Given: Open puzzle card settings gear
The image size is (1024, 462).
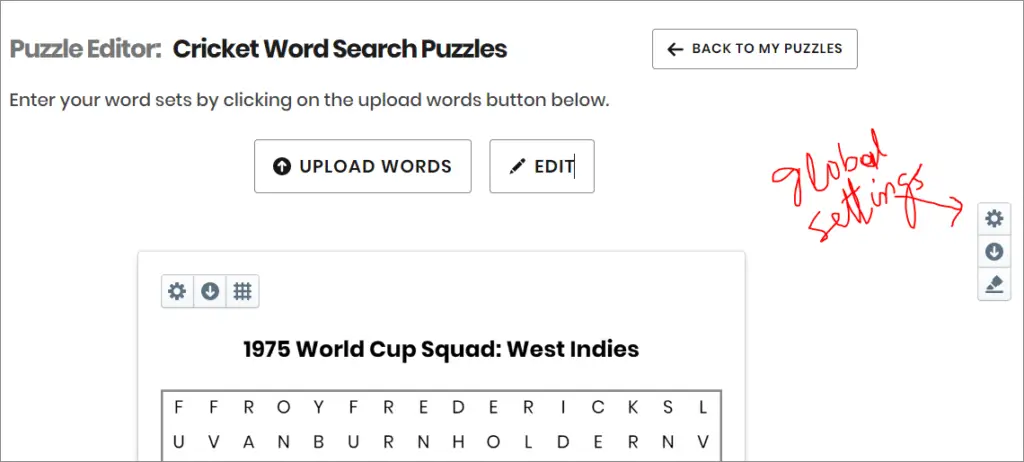Looking at the screenshot, I should pyautogui.click(x=177, y=291).
